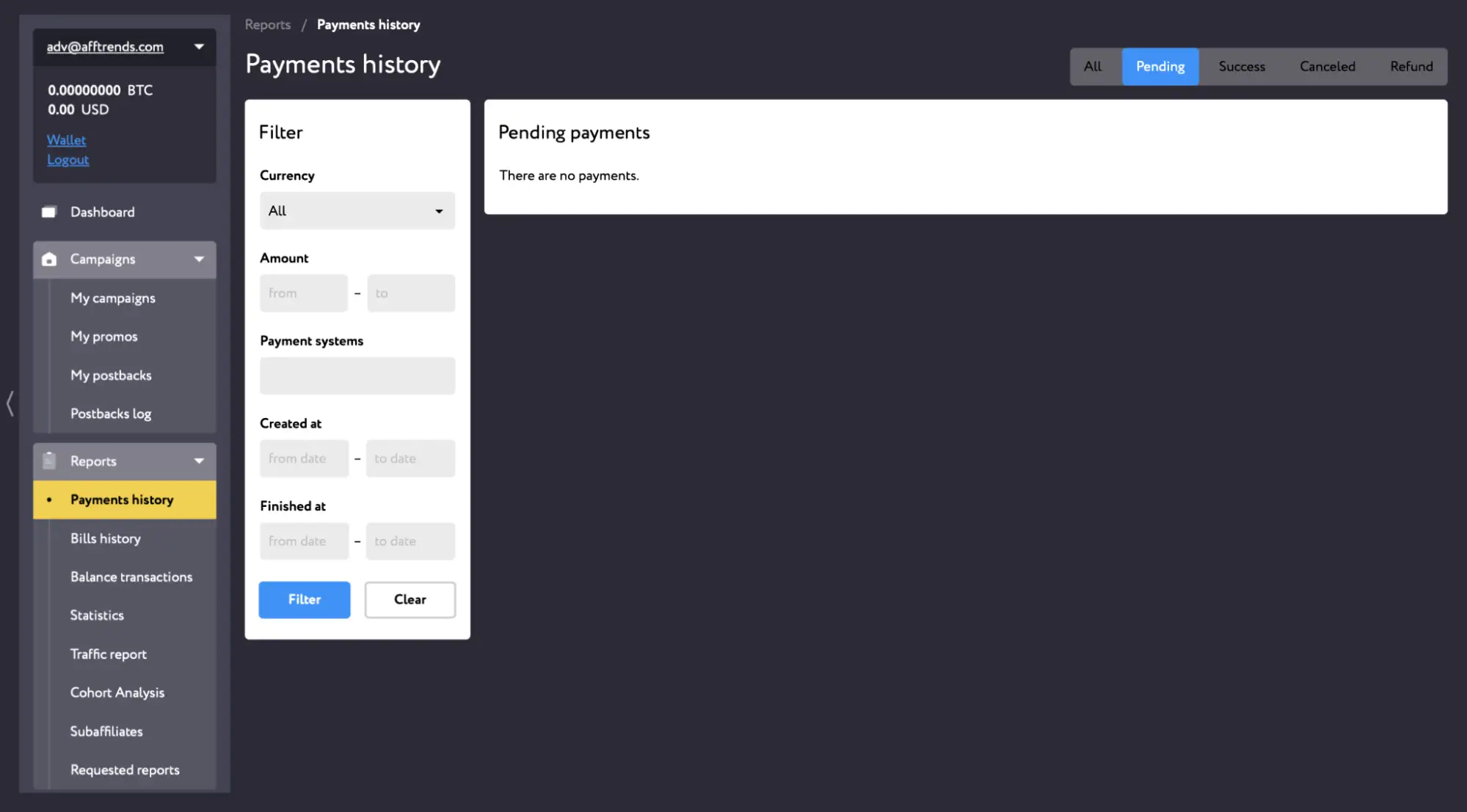
Task: Click adv@afftrends.com account email
Action: (105, 47)
